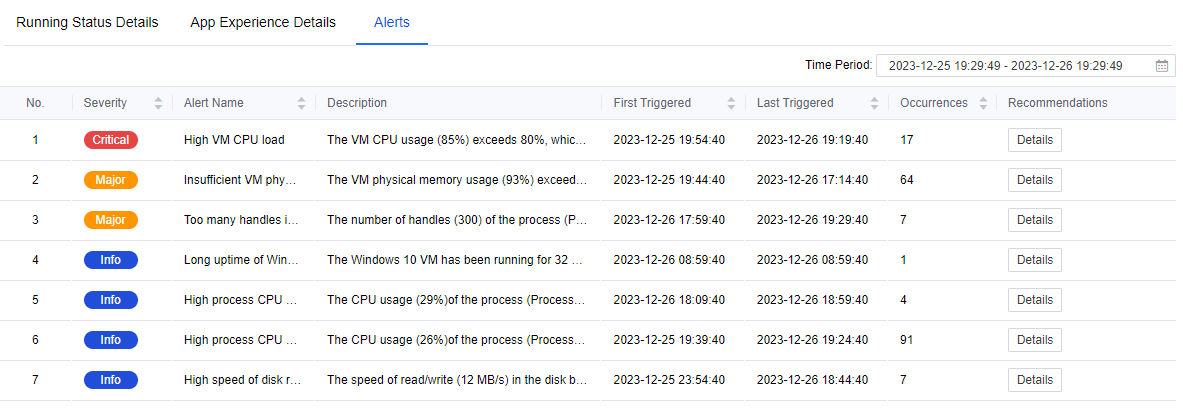Switch to Running Status Details tab

87,22
